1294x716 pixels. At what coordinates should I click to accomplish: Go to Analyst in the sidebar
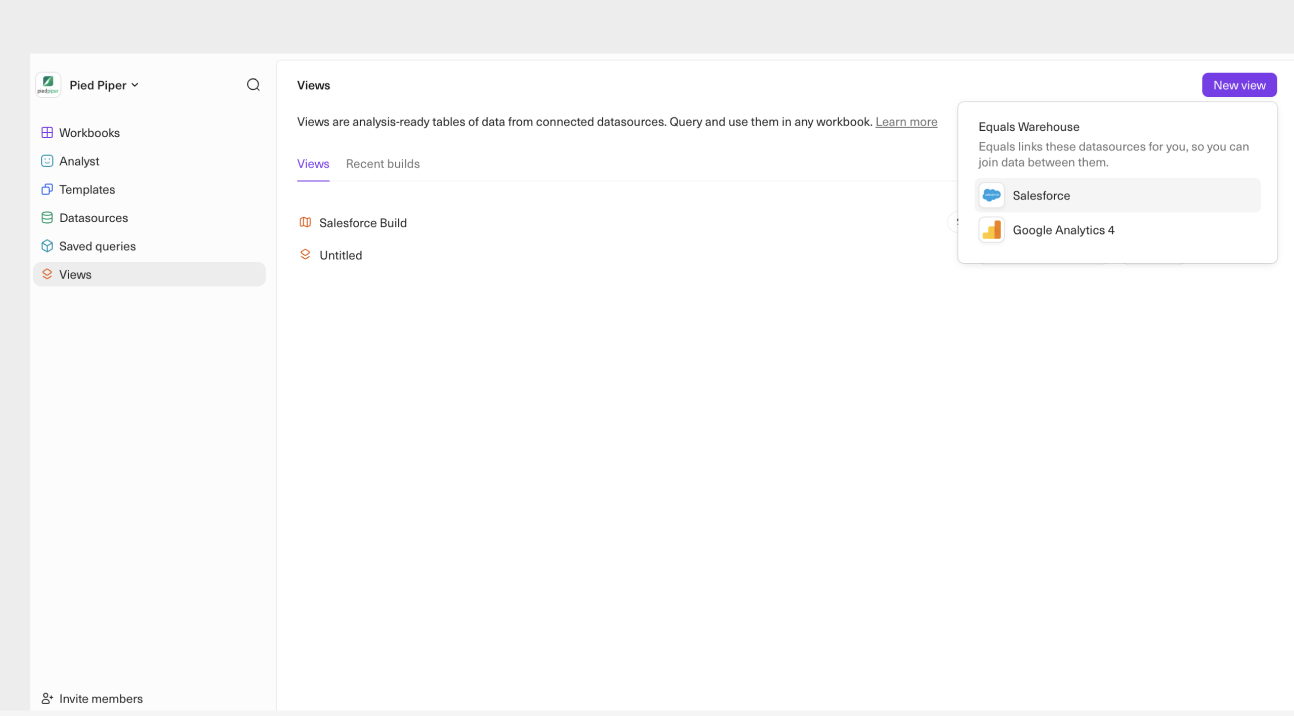click(149, 161)
